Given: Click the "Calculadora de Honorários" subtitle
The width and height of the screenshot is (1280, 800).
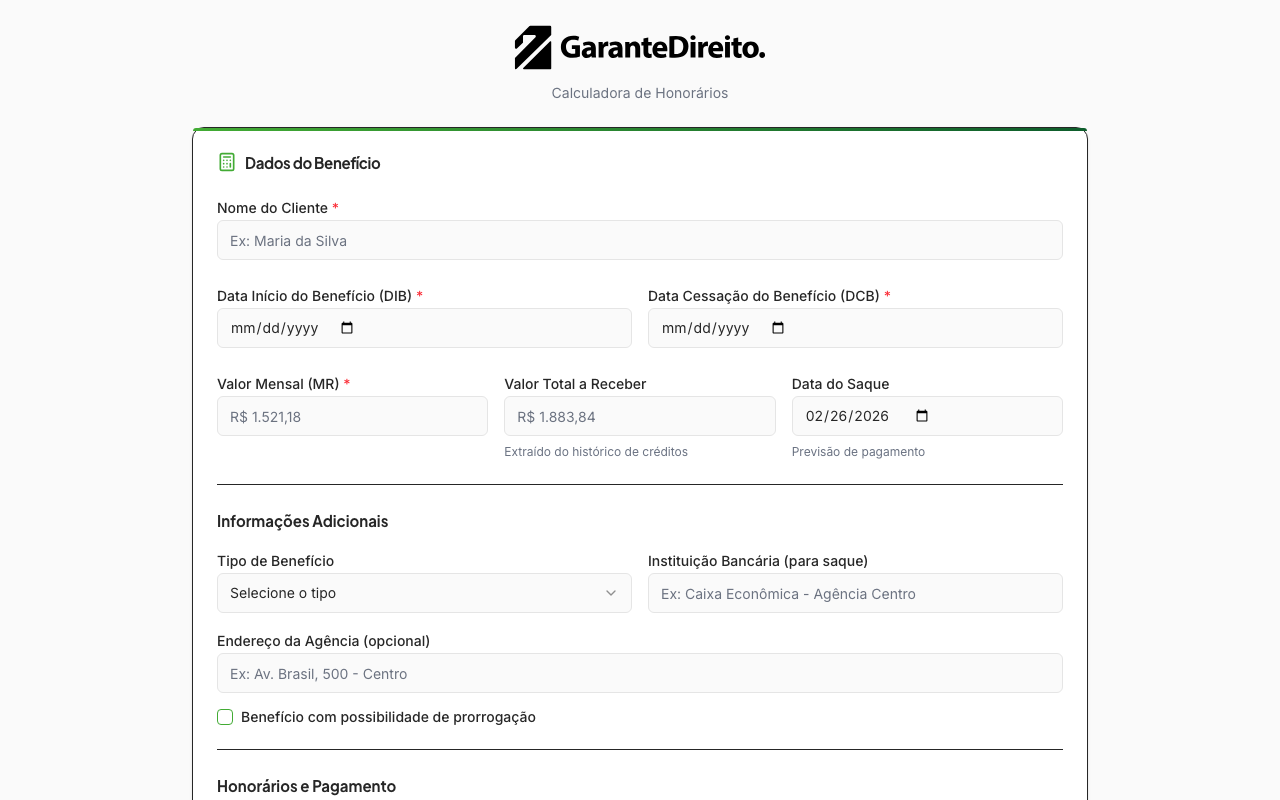Looking at the screenshot, I should (640, 93).
